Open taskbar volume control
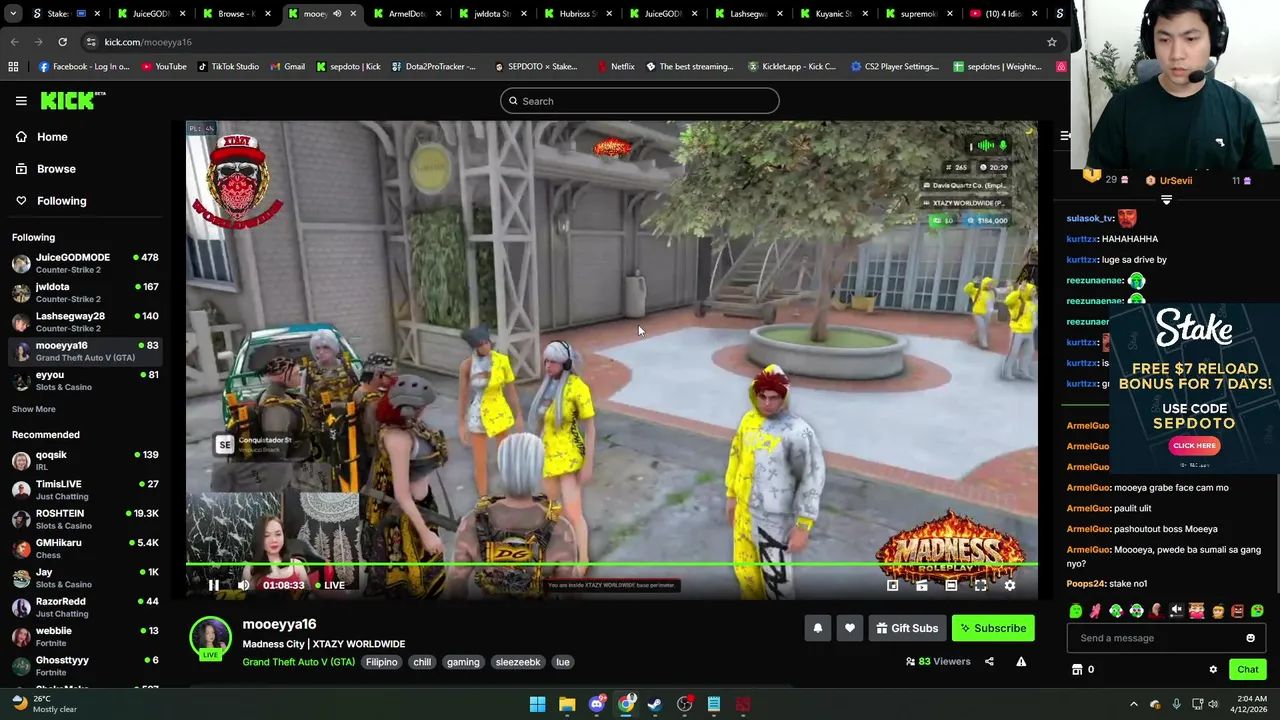This screenshot has height=720, width=1280. (1212, 704)
